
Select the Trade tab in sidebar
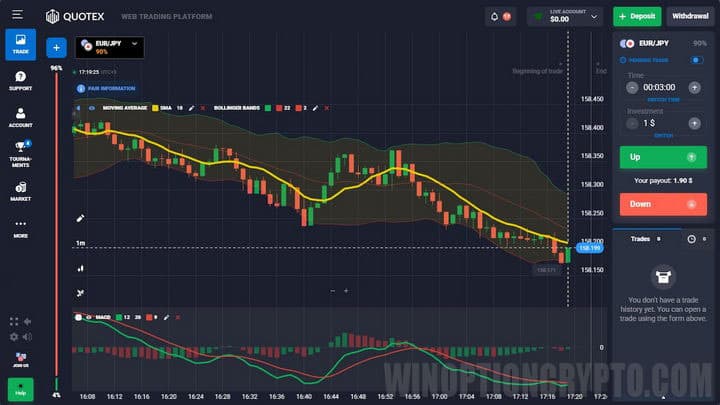[20, 44]
